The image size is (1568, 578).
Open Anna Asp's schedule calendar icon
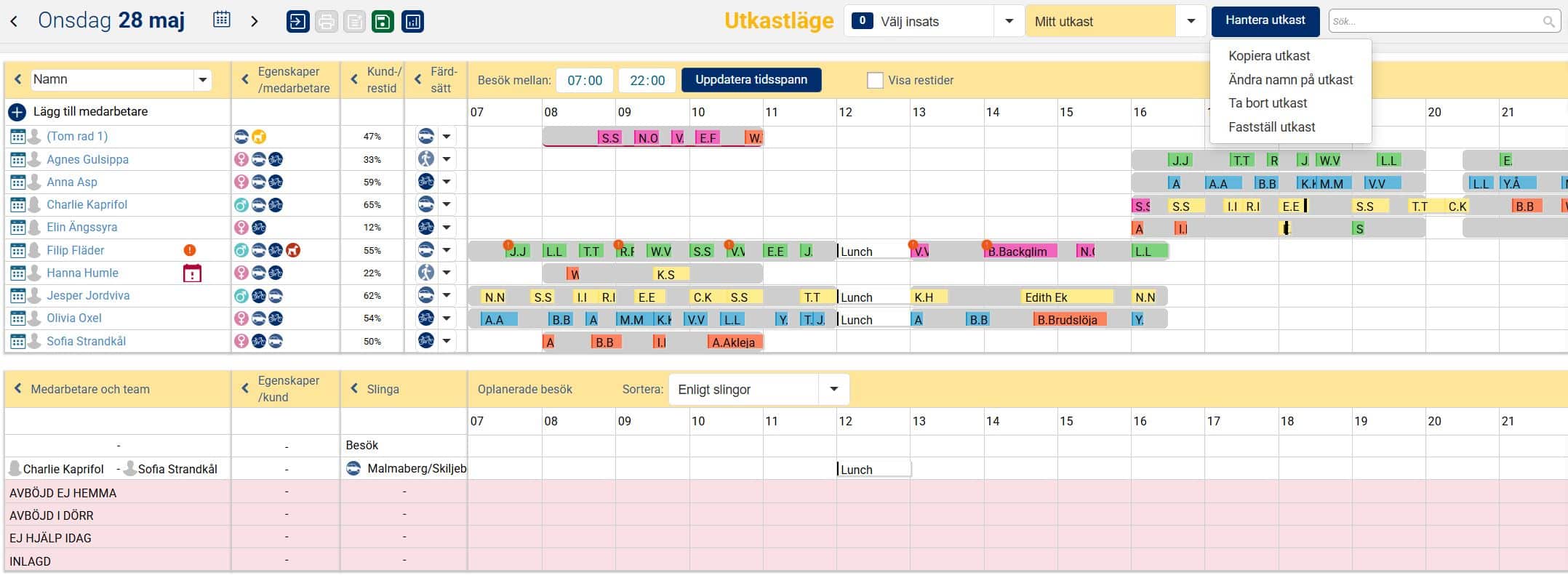[x=17, y=182]
